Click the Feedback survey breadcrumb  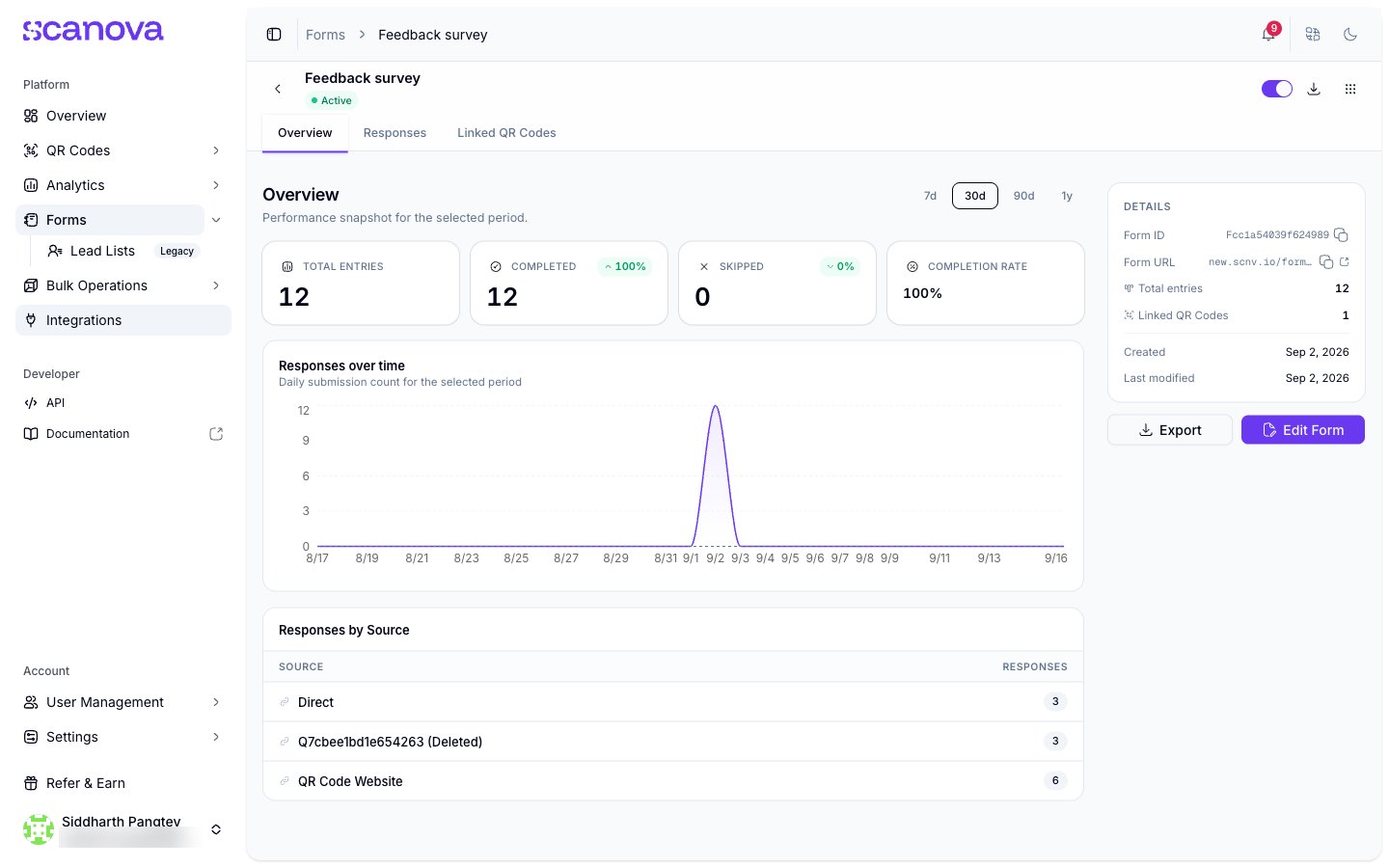click(433, 35)
